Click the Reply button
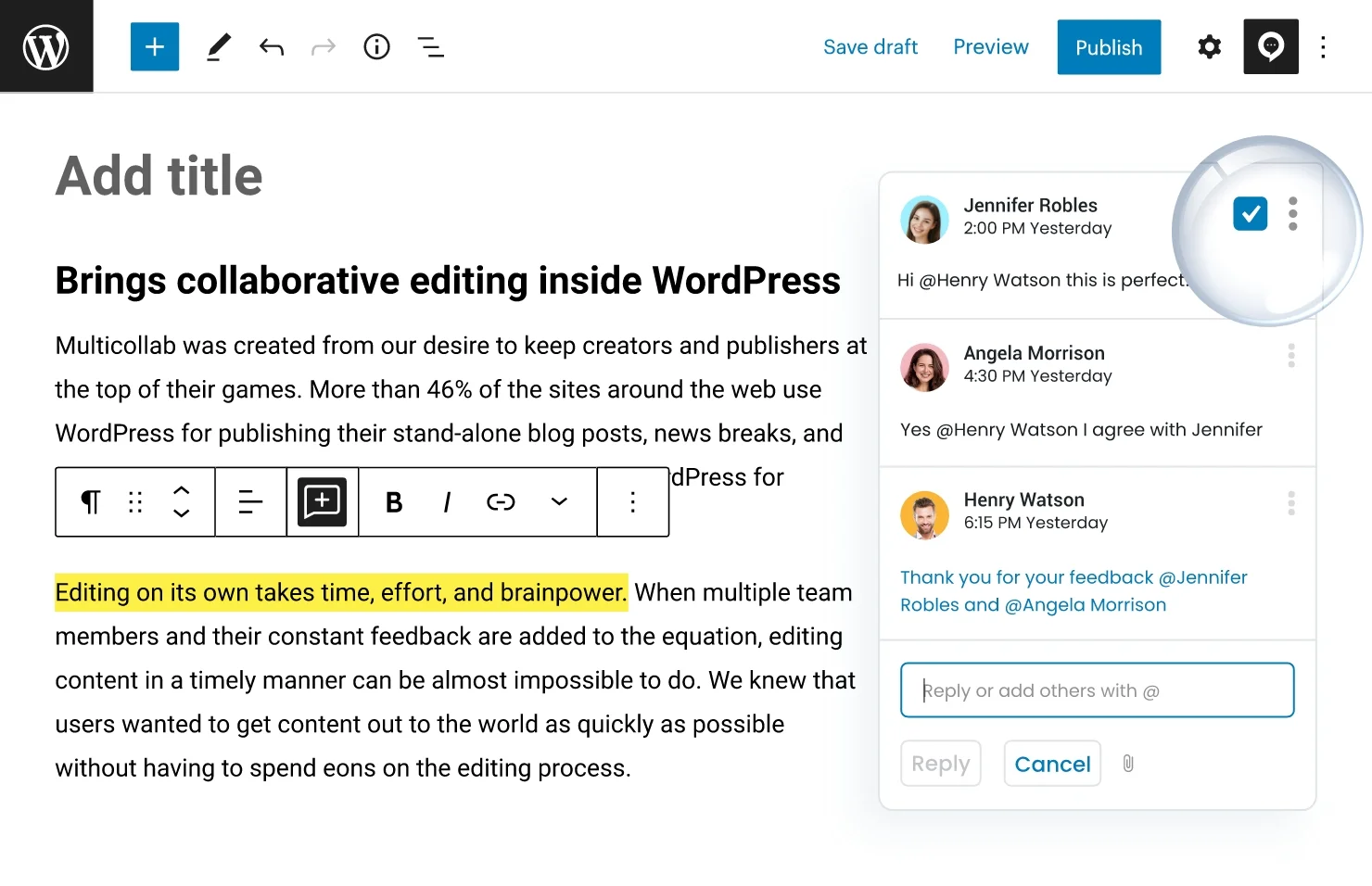 941,763
